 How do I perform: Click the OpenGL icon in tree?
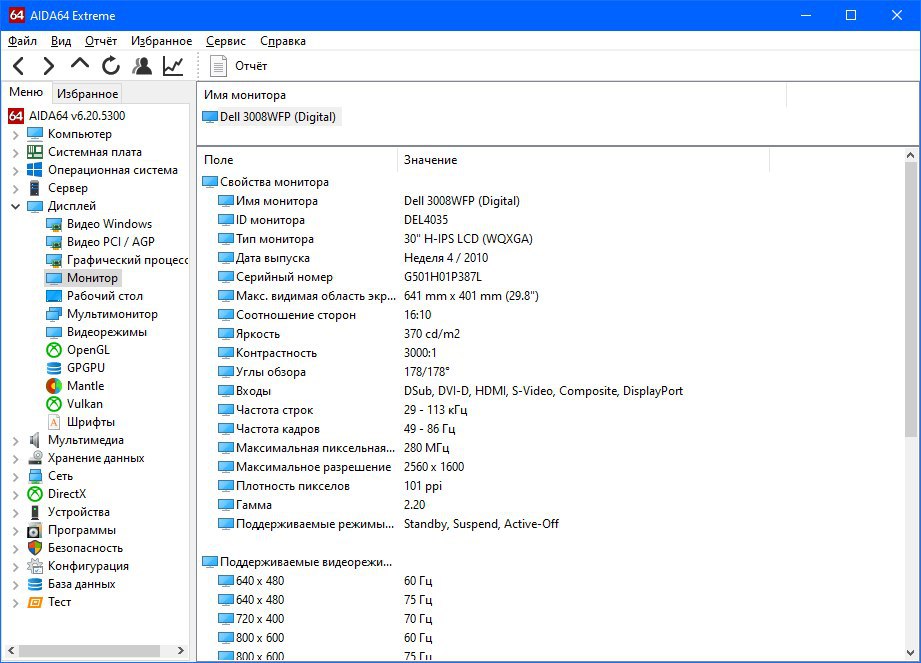(x=54, y=350)
